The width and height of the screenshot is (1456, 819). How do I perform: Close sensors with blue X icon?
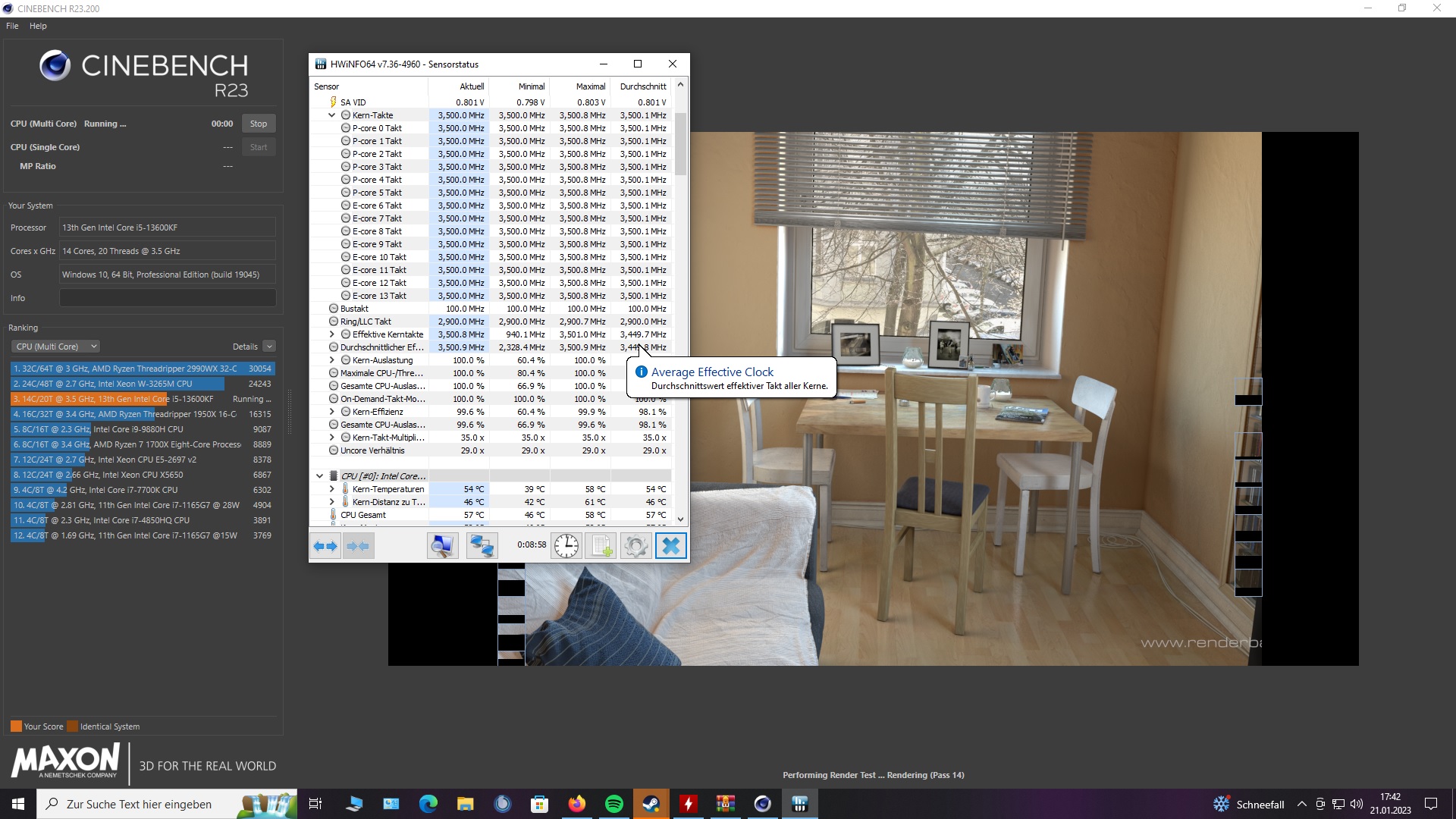(x=670, y=546)
